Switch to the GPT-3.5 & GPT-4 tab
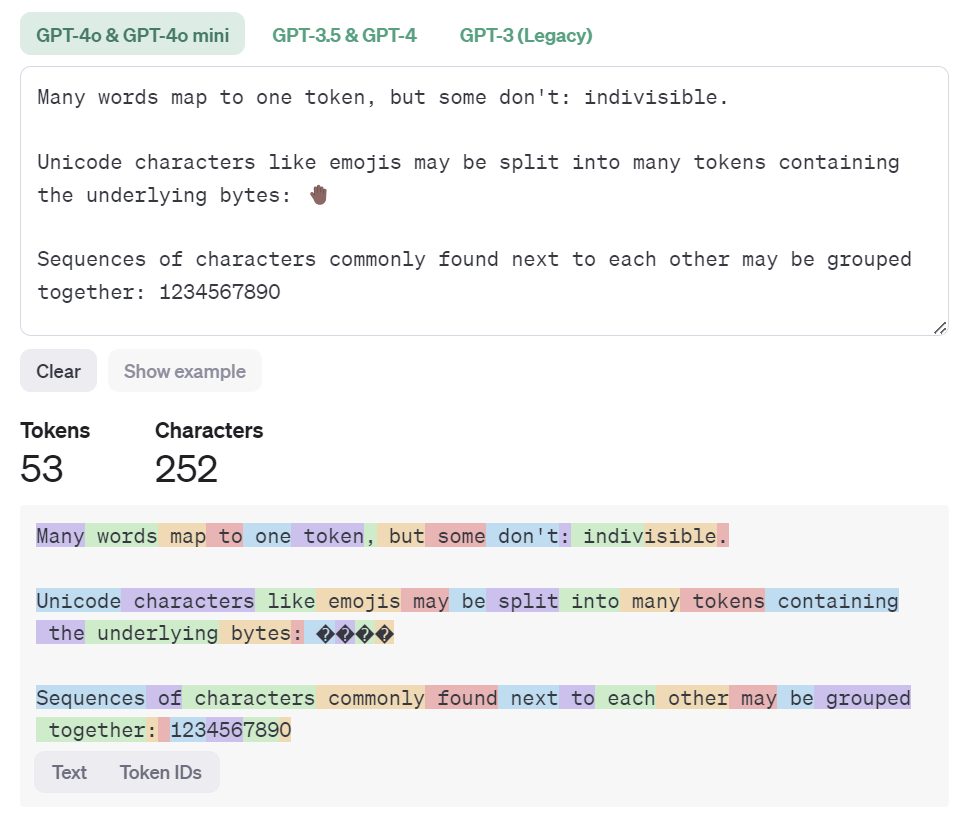This screenshot has width=961, height=819. coord(344,35)
